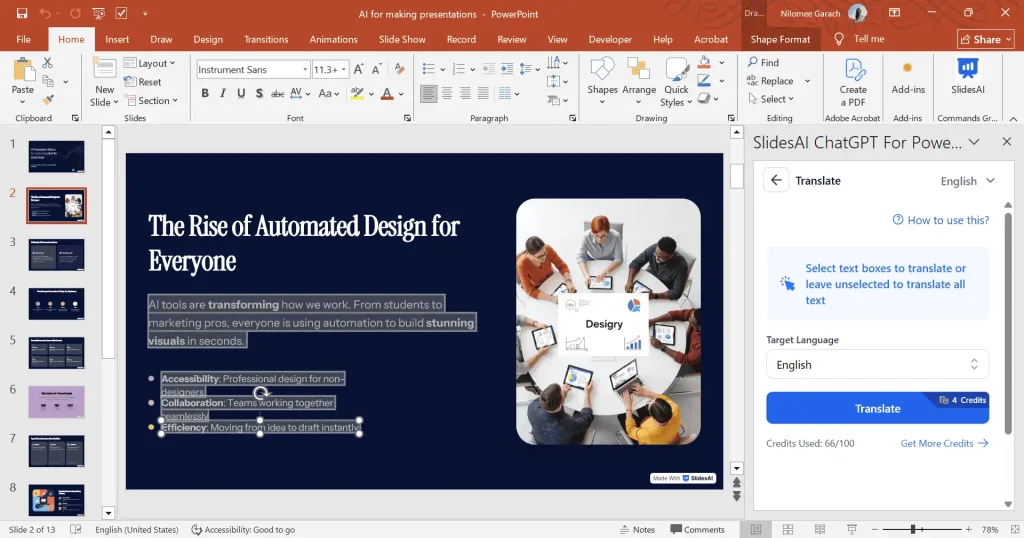Viewport: 1024px width, 538px height.
Task: Align text to center
Action: [447, 93]
